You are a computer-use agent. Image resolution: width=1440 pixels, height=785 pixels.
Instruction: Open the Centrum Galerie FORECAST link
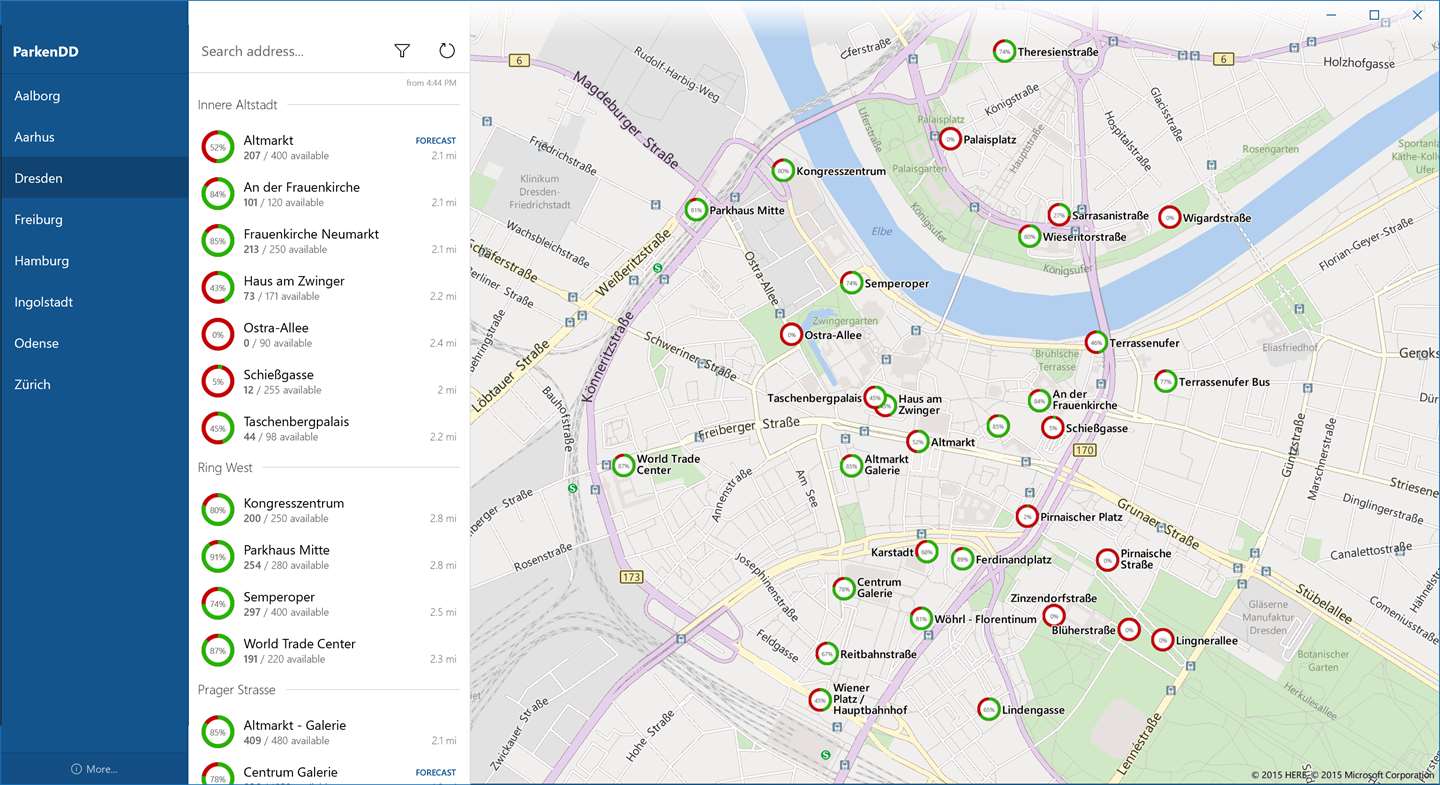(435, 772)
